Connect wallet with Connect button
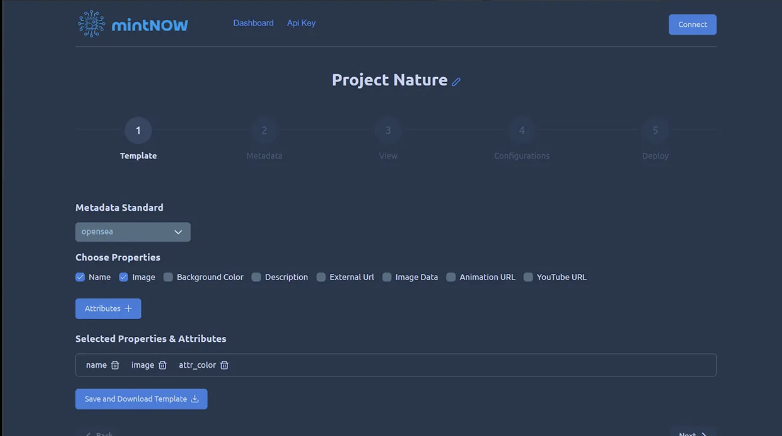This screenshot has height=436, width=782. (692, 24)
